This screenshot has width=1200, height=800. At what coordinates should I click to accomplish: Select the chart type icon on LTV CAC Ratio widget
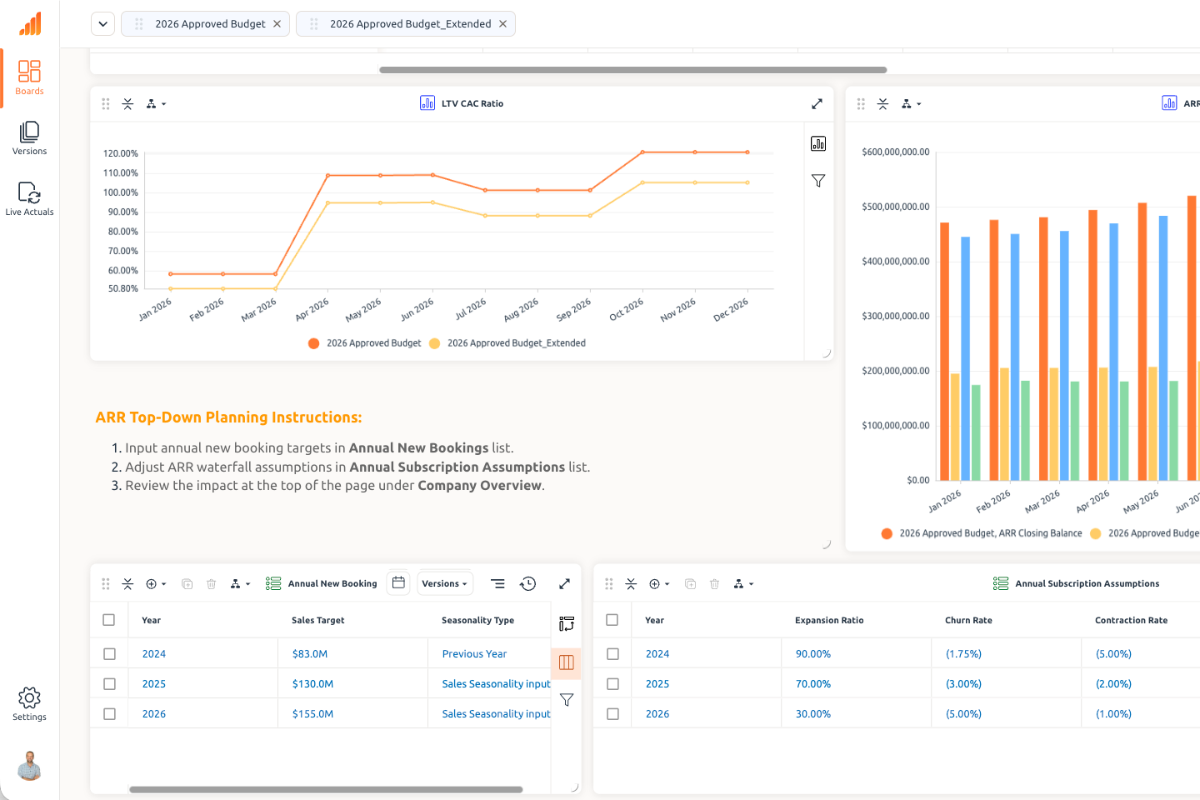tap(818, 143)
